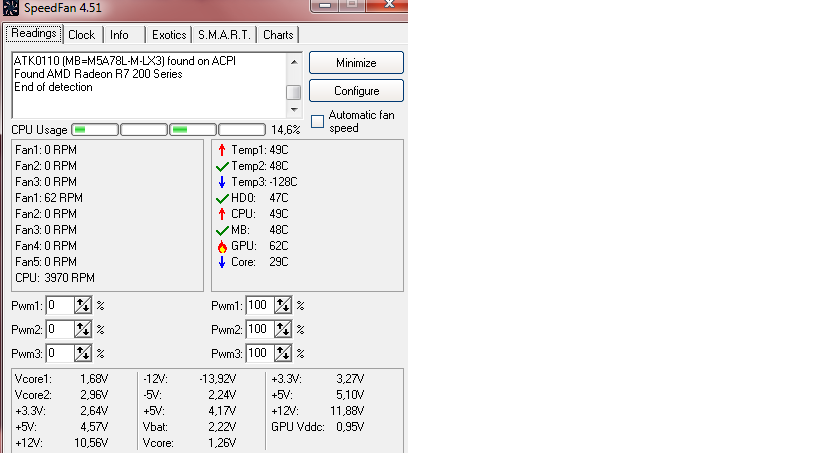Image resolution: width=816 pixels, height=460 pixels.
Task: Click the Vbat 2,22V reading
Action: click(189, 427)
